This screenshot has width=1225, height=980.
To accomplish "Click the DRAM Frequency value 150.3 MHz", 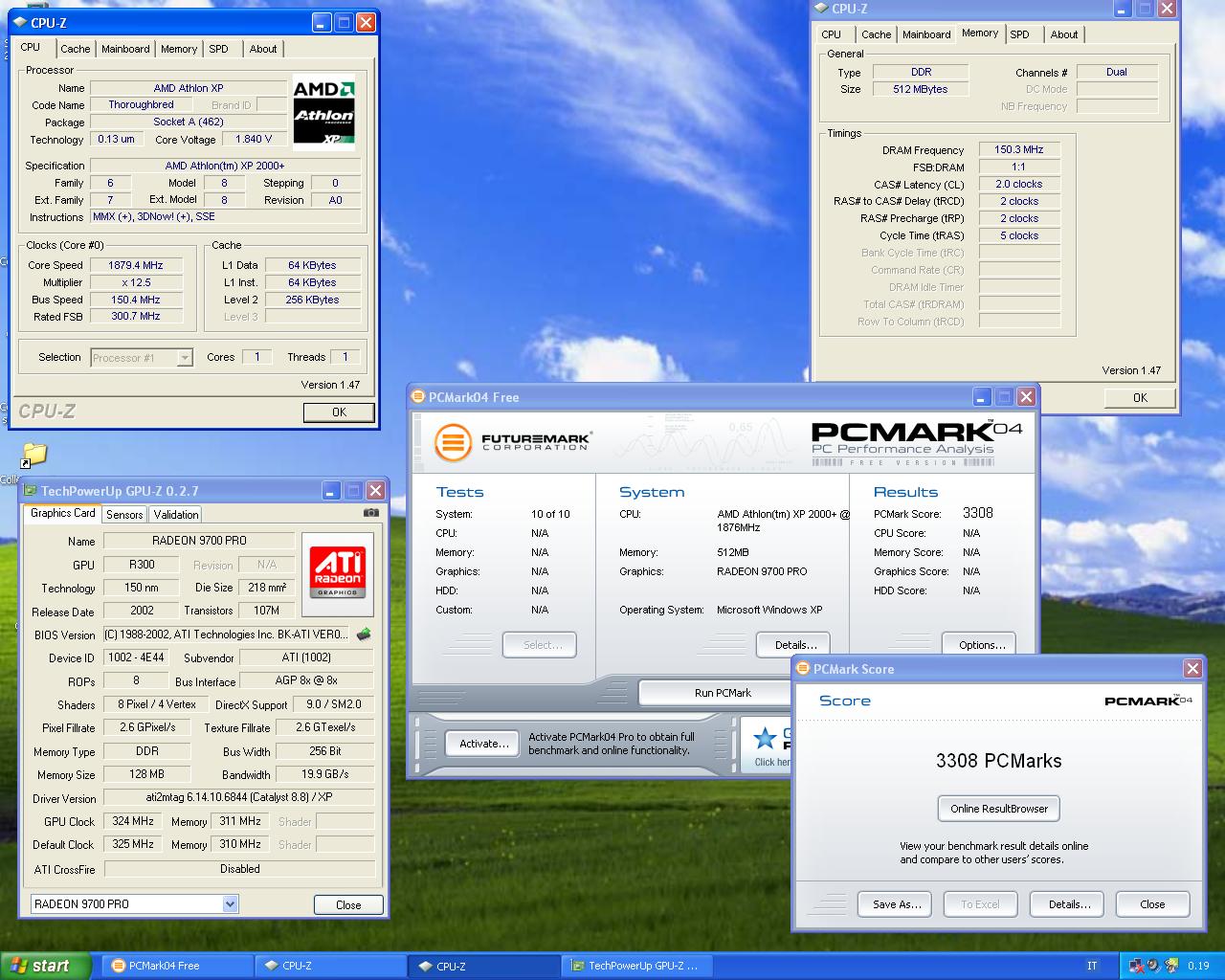I will point(1018,149).
